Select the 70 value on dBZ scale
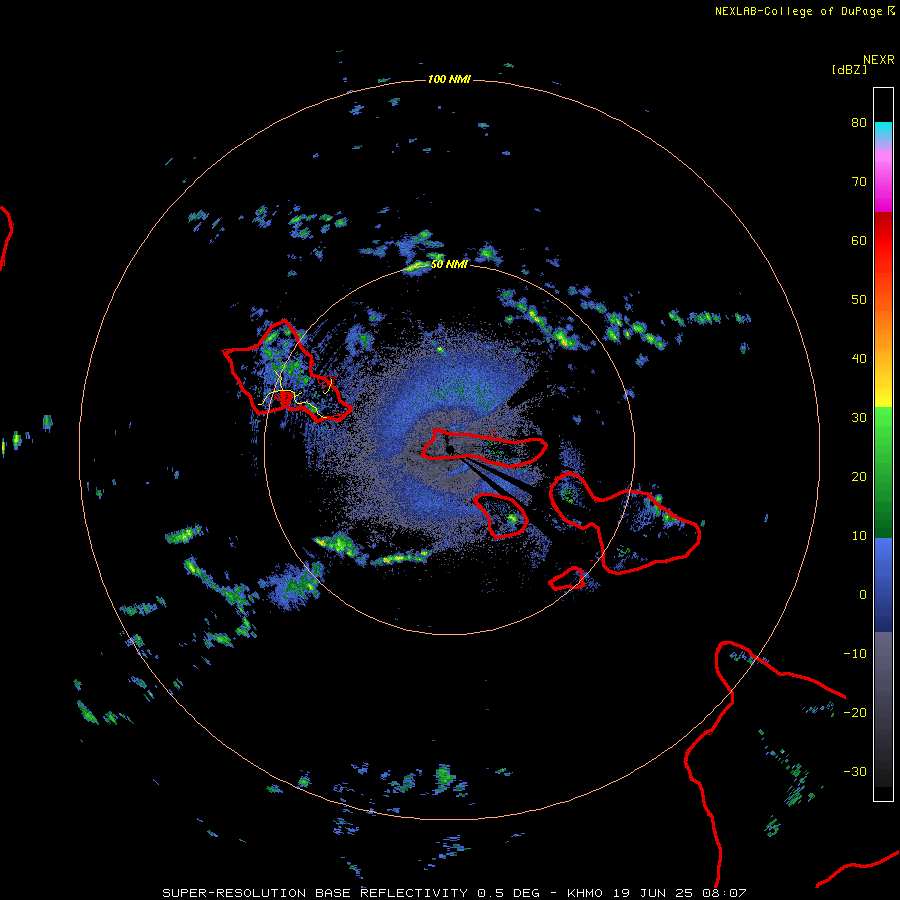 859,181
